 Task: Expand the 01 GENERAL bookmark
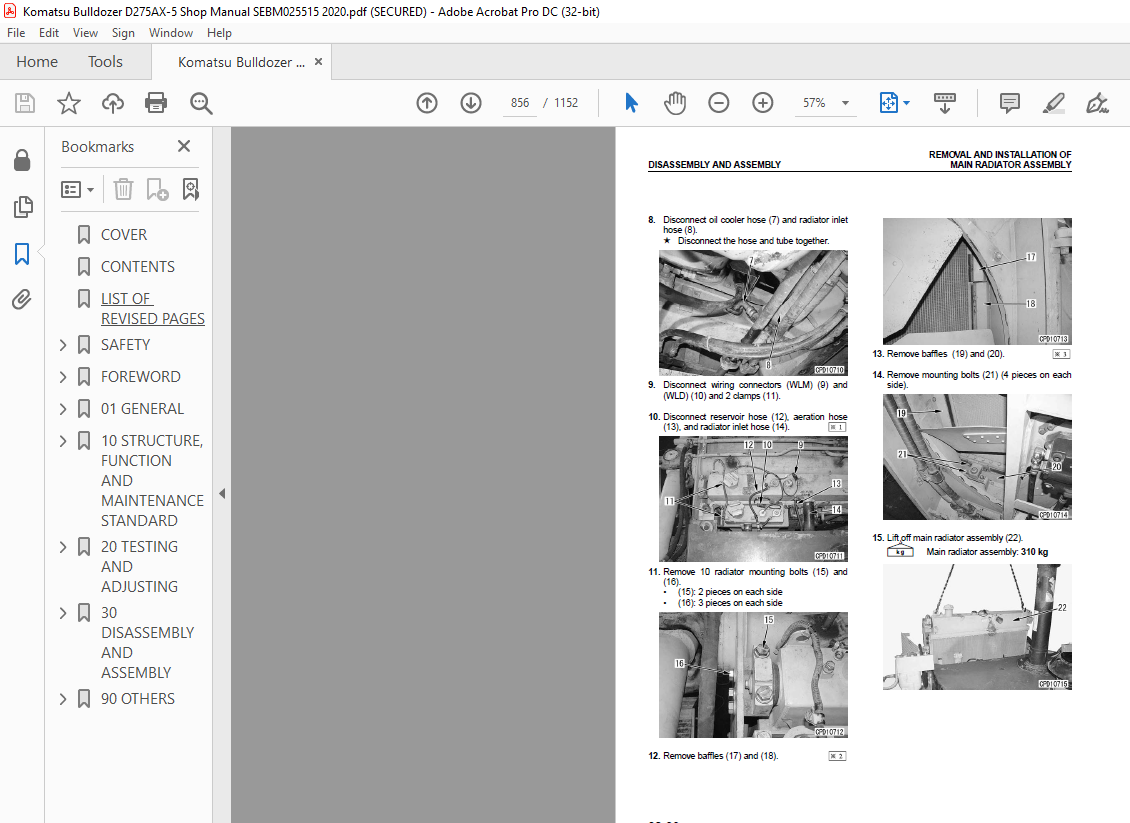point(63,409)
